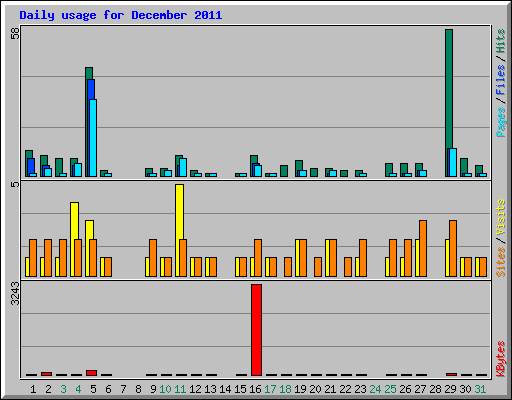
Task: Click day label "7" on the x-axis
Action: (123, 389)
